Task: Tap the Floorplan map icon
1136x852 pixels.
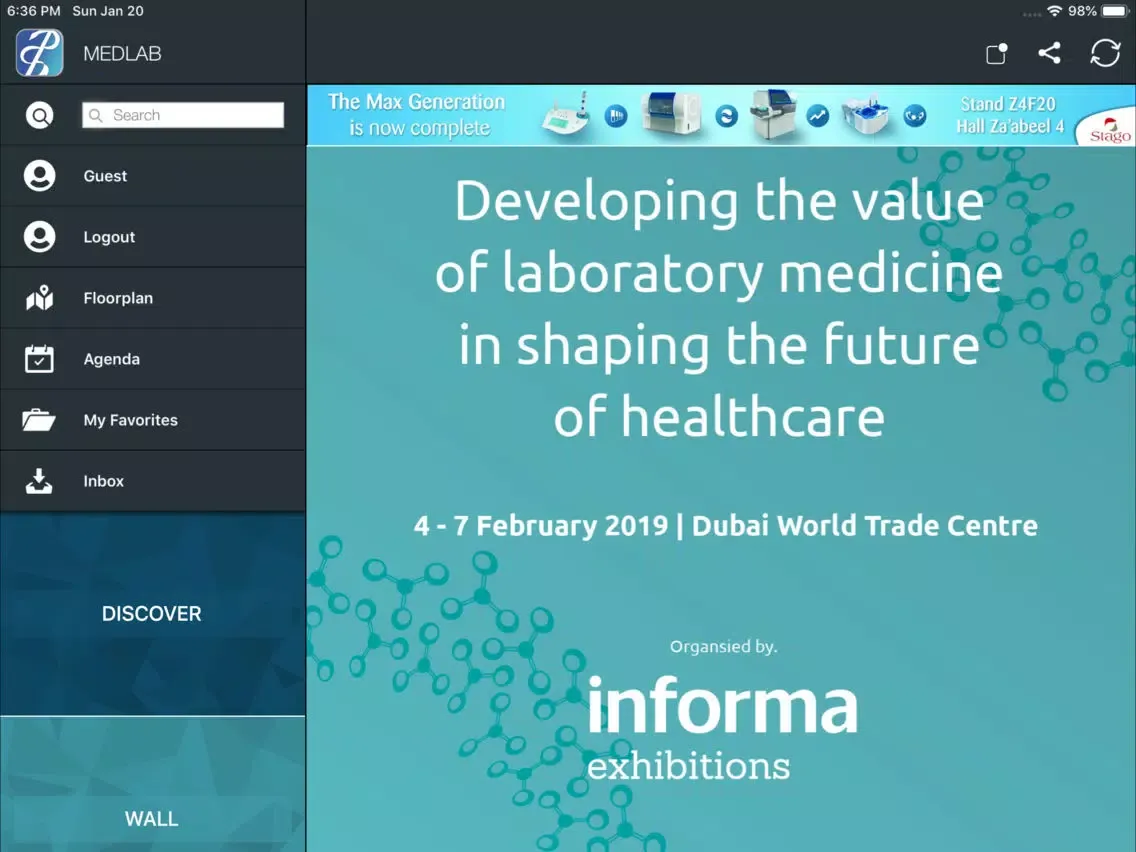Action: 40,298
